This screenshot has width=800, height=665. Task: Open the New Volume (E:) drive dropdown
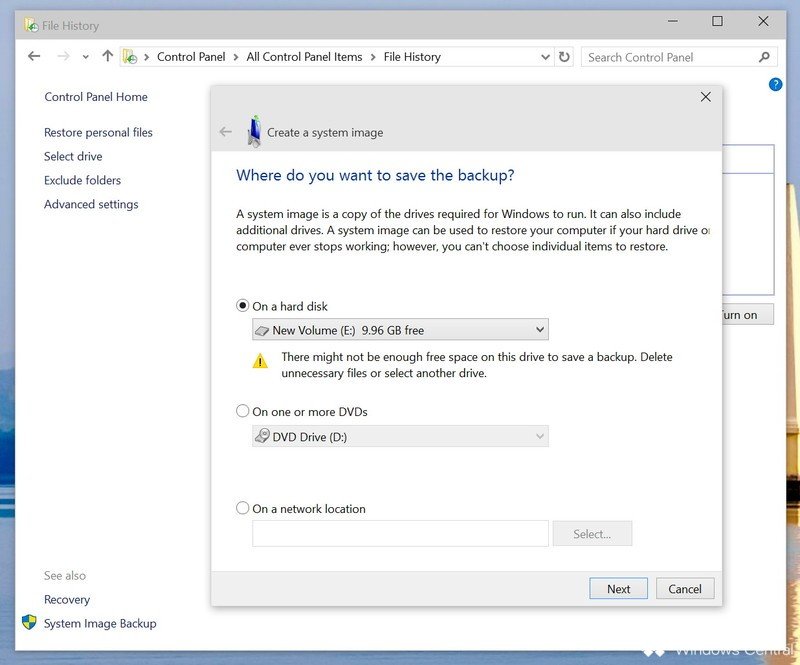click(x=401, y=330)
